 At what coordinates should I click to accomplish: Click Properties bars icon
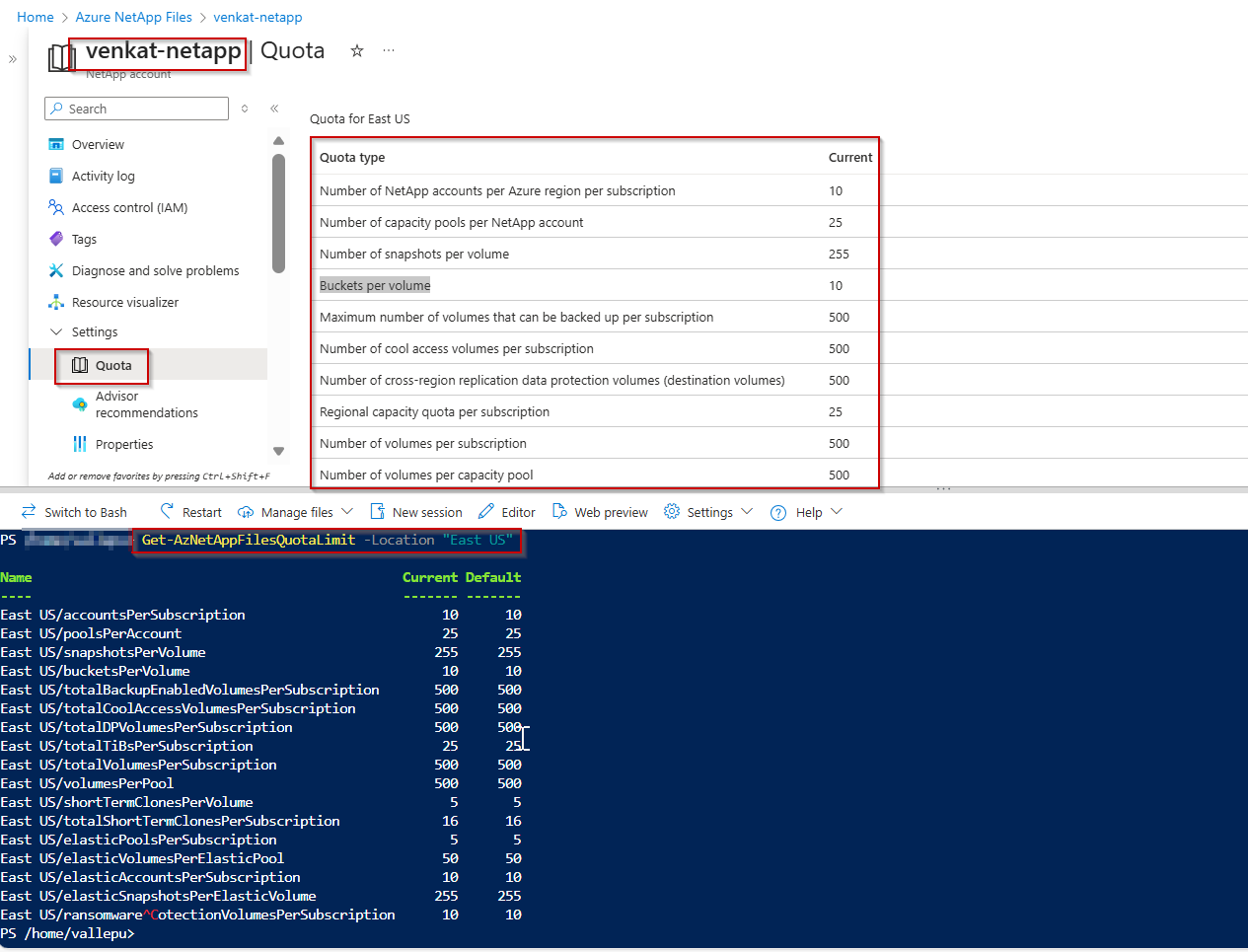point(80,444)
